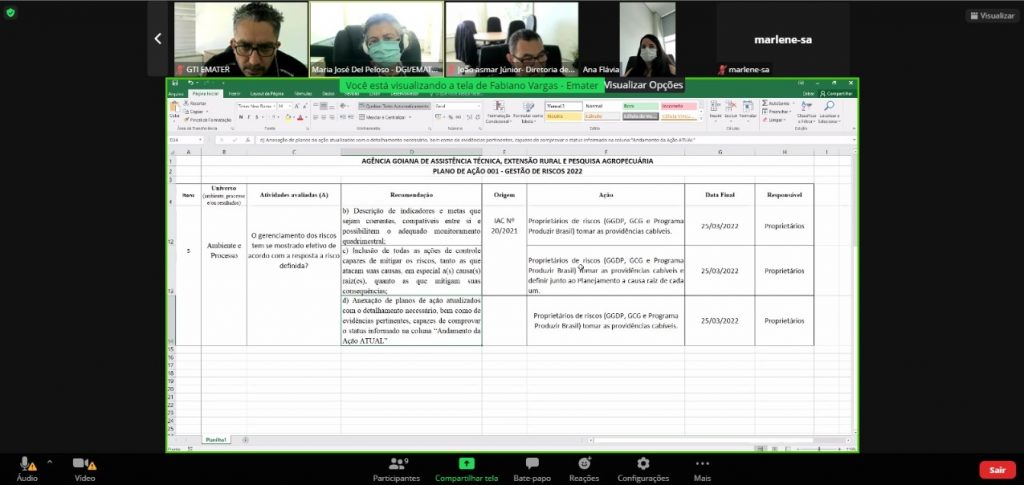Image resolution: width=1024 pixels, height=485 pixels.
Task: Start camera with the Vídeo icon
Action: (83, 465)
